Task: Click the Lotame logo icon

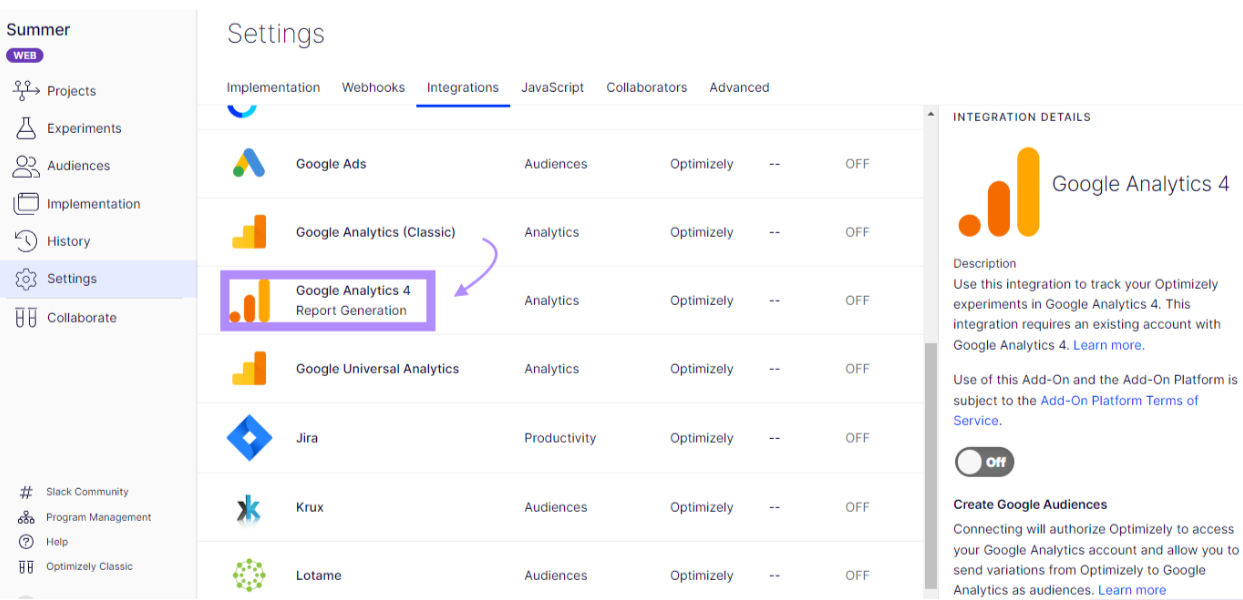Action: pos(249,575)
